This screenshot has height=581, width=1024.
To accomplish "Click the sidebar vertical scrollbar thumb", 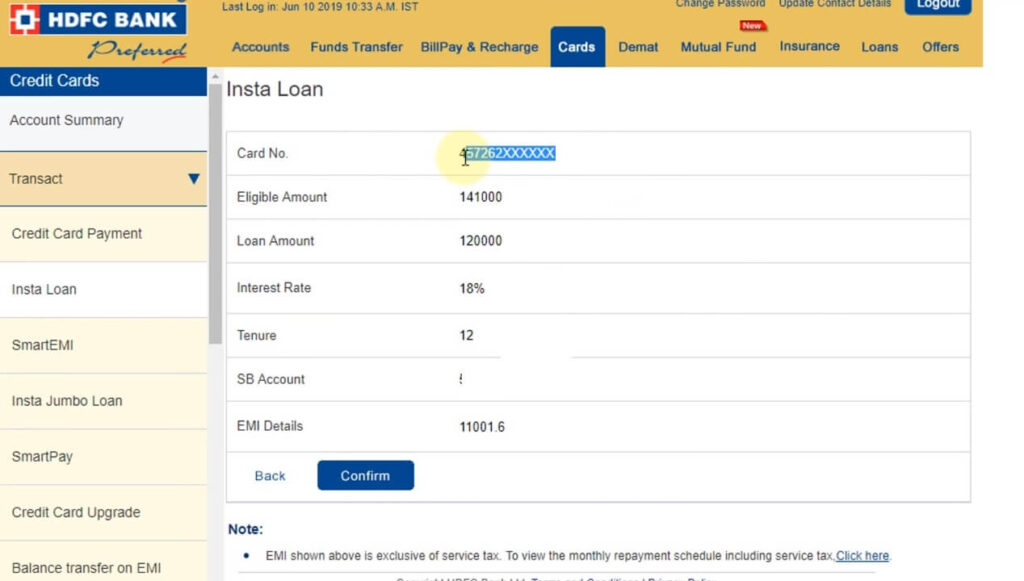I will click(215, 213).
